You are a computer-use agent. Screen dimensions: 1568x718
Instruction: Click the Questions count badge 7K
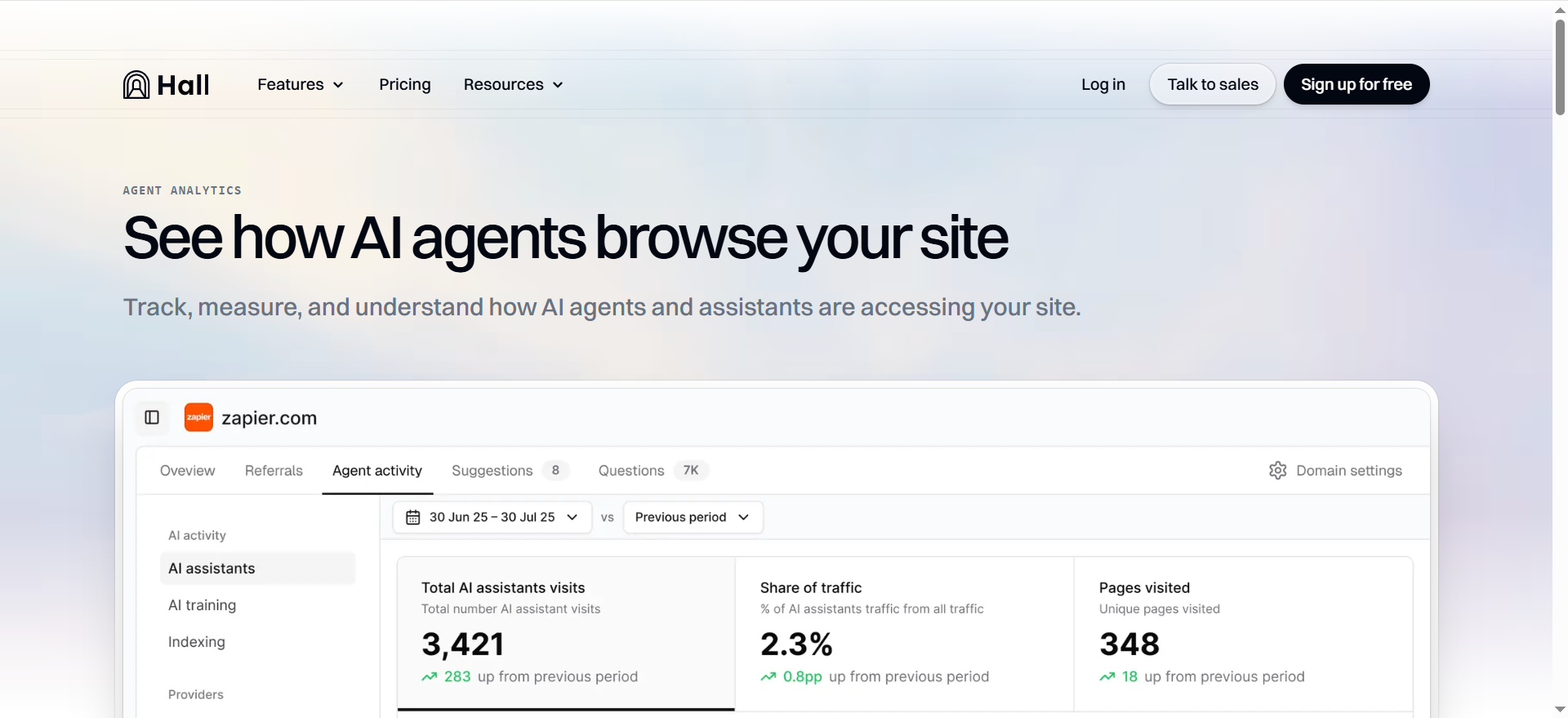(691, 470)
